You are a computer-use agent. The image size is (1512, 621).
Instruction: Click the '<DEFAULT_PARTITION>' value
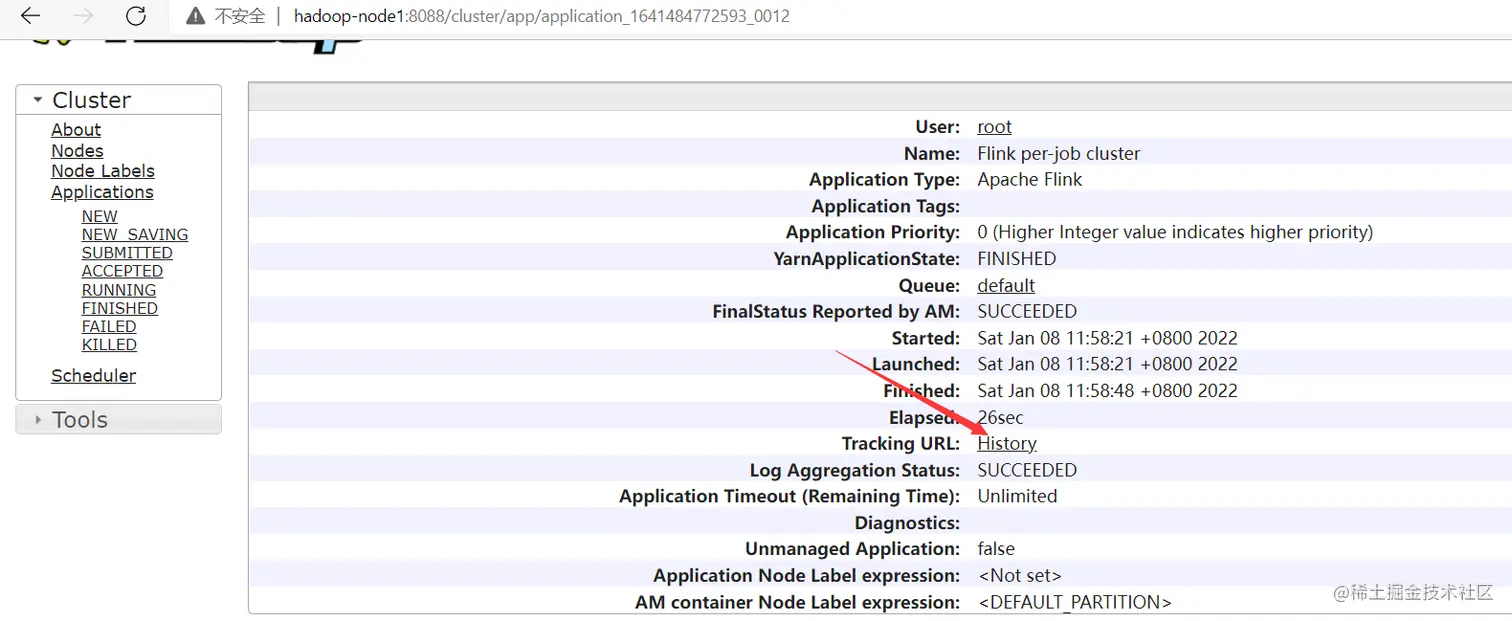coord(1074,602)
